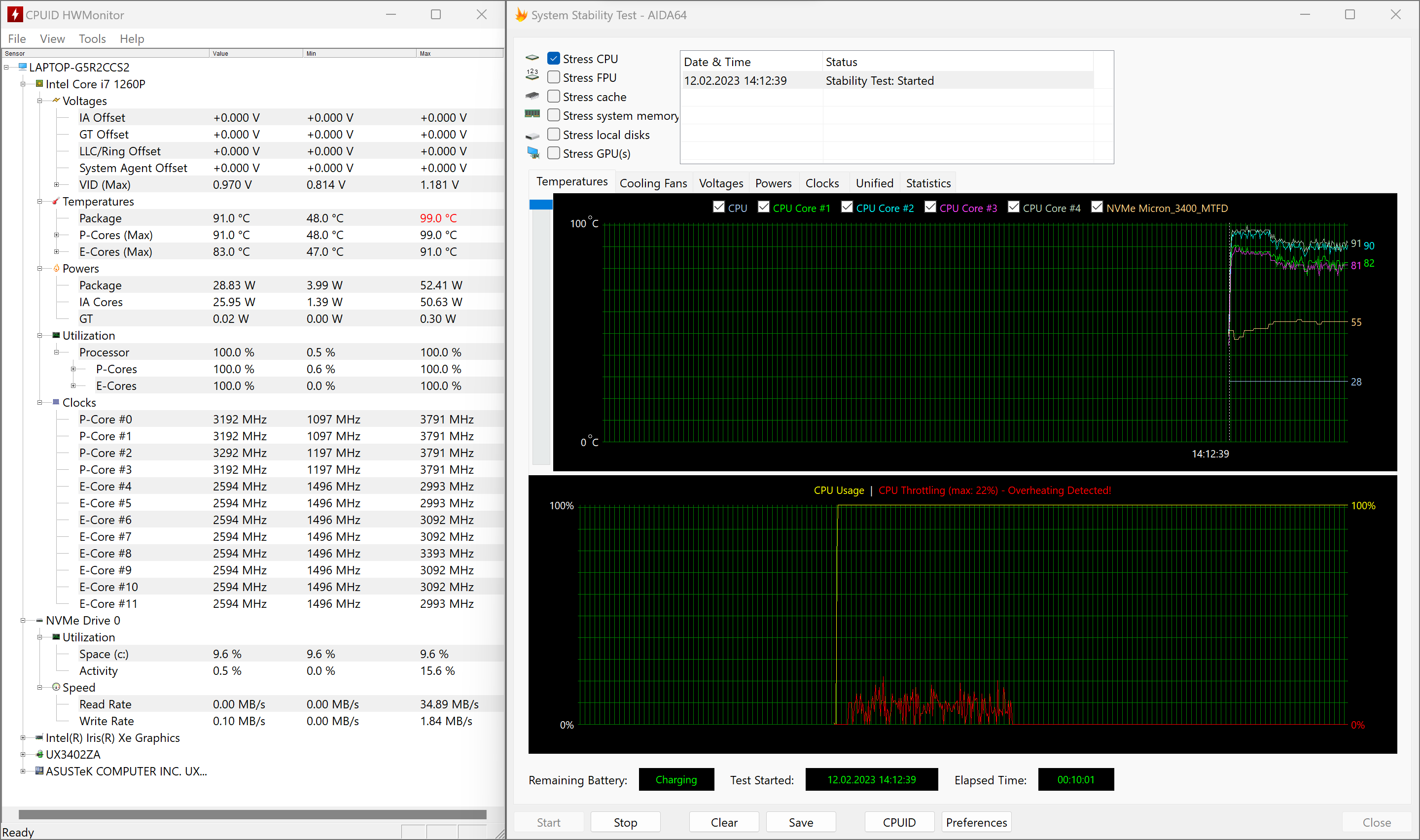This screenshot has width=1420, height=840.
Task: Click the monitor icon beside Stress GPU(s)
Action: pos(533,152)
